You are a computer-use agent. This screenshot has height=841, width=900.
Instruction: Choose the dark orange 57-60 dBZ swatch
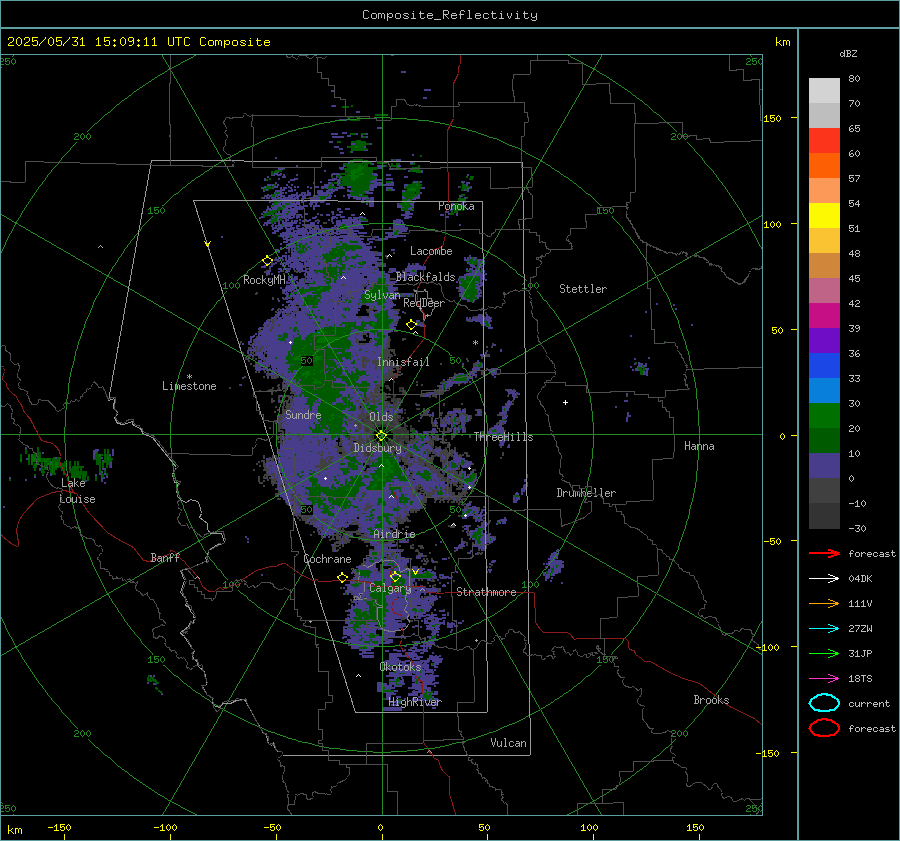click(824, 165)
